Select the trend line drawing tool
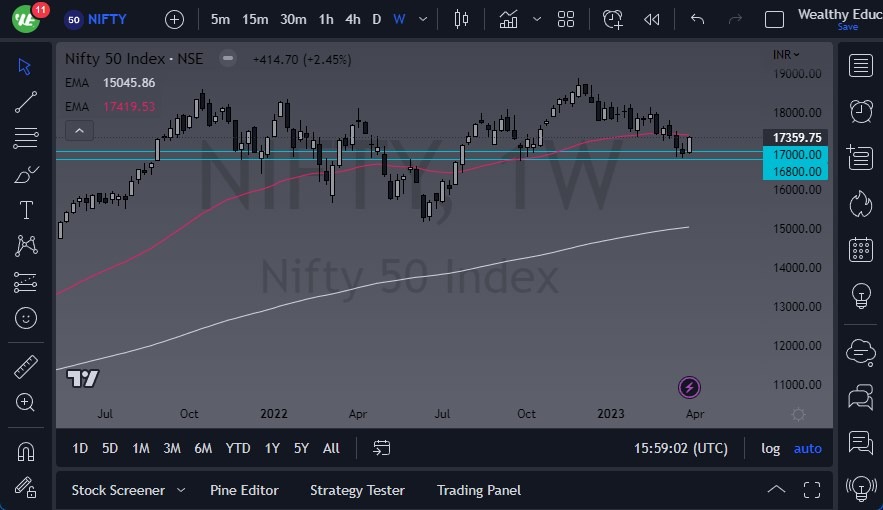 pos(26,101)
